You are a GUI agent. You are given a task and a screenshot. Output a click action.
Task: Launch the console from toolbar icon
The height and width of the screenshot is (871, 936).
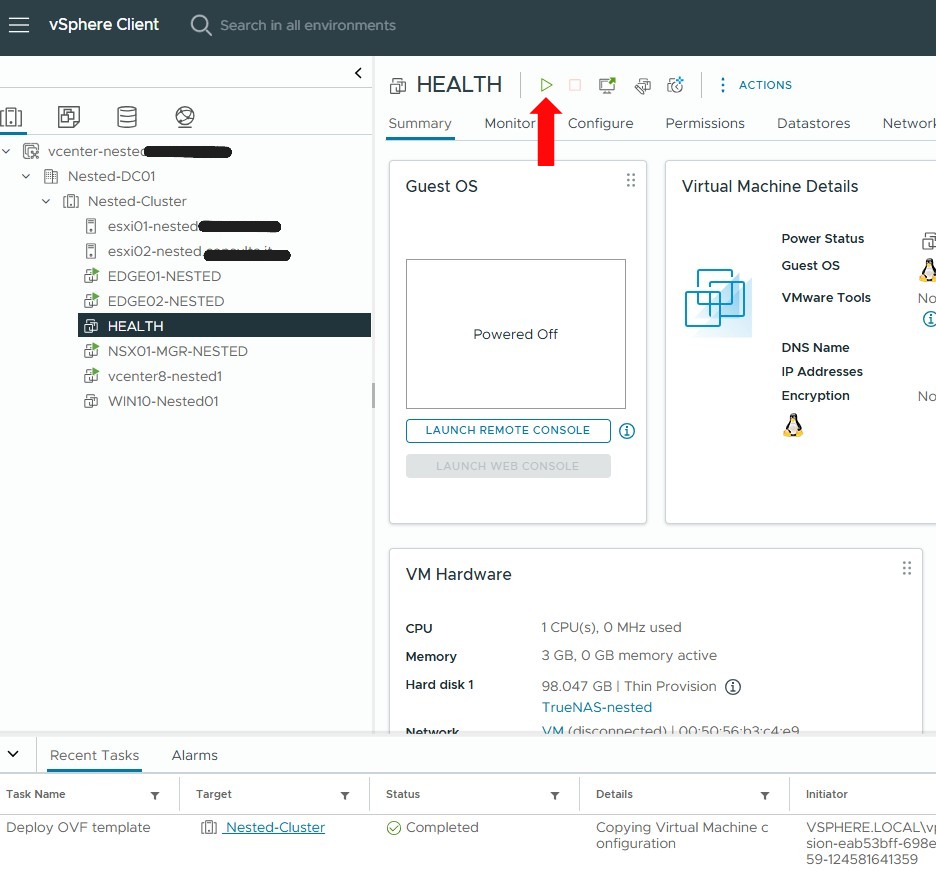point(607,85)
